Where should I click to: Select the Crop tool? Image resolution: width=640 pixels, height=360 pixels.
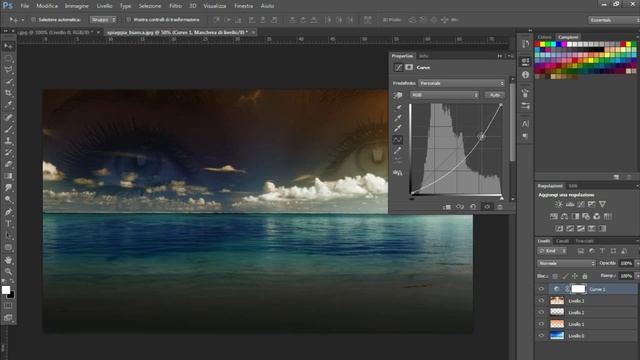[x=8, y=93]
